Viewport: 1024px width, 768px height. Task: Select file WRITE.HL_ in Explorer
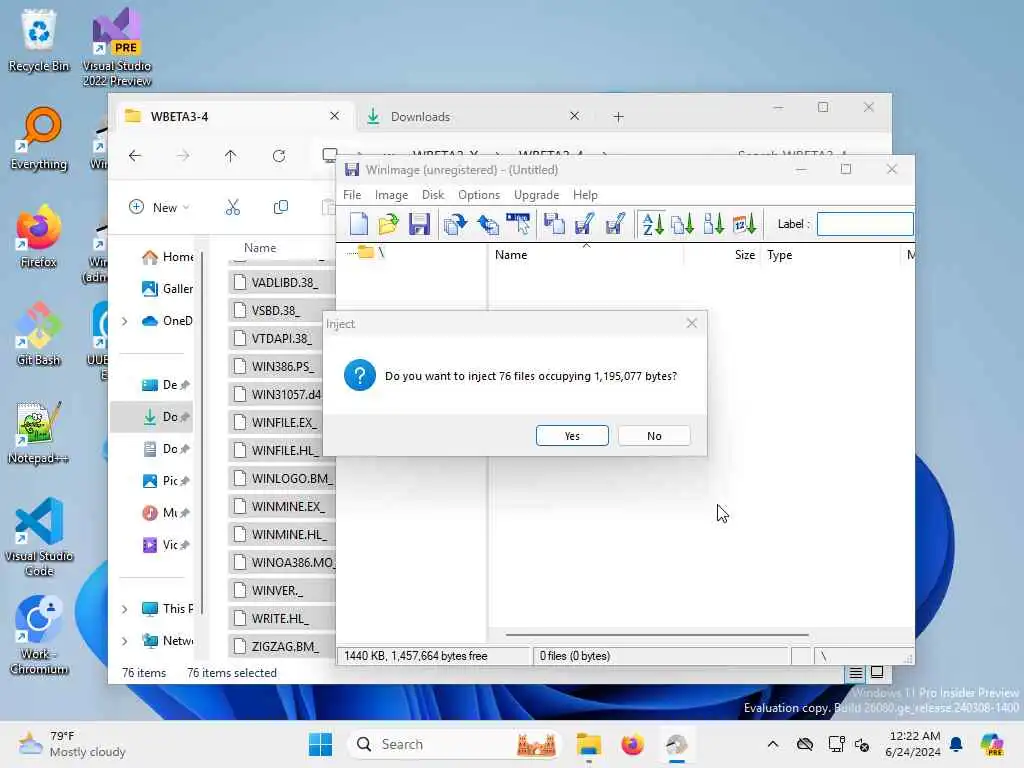(x=282, y=618)
